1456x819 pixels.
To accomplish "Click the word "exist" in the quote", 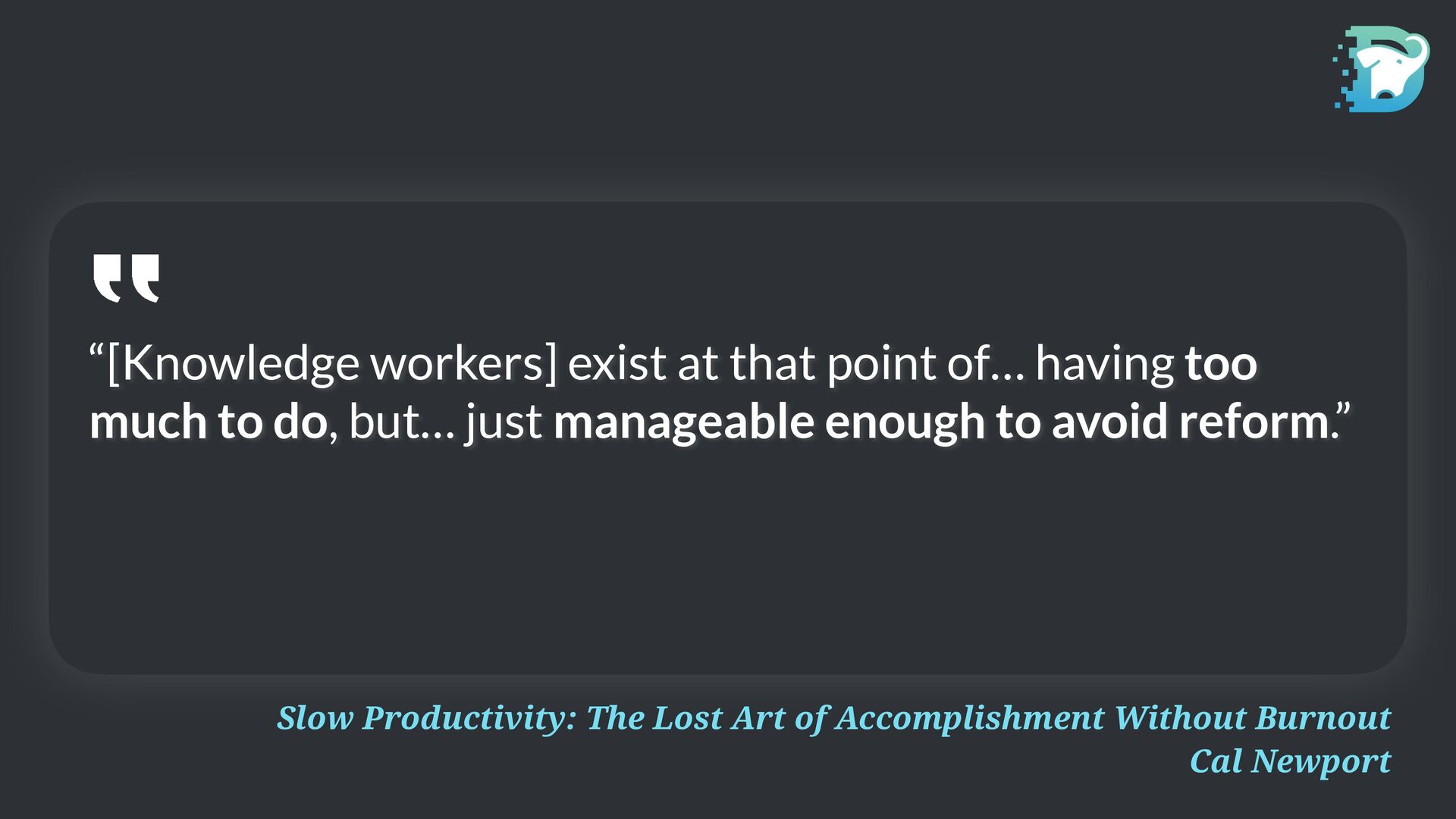I will point(617,363).
